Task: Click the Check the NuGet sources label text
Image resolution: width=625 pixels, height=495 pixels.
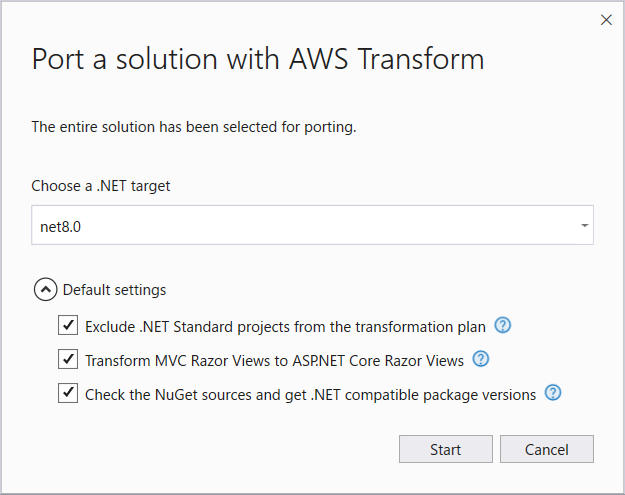Action: pyautogui.click(x=310, y=394)
